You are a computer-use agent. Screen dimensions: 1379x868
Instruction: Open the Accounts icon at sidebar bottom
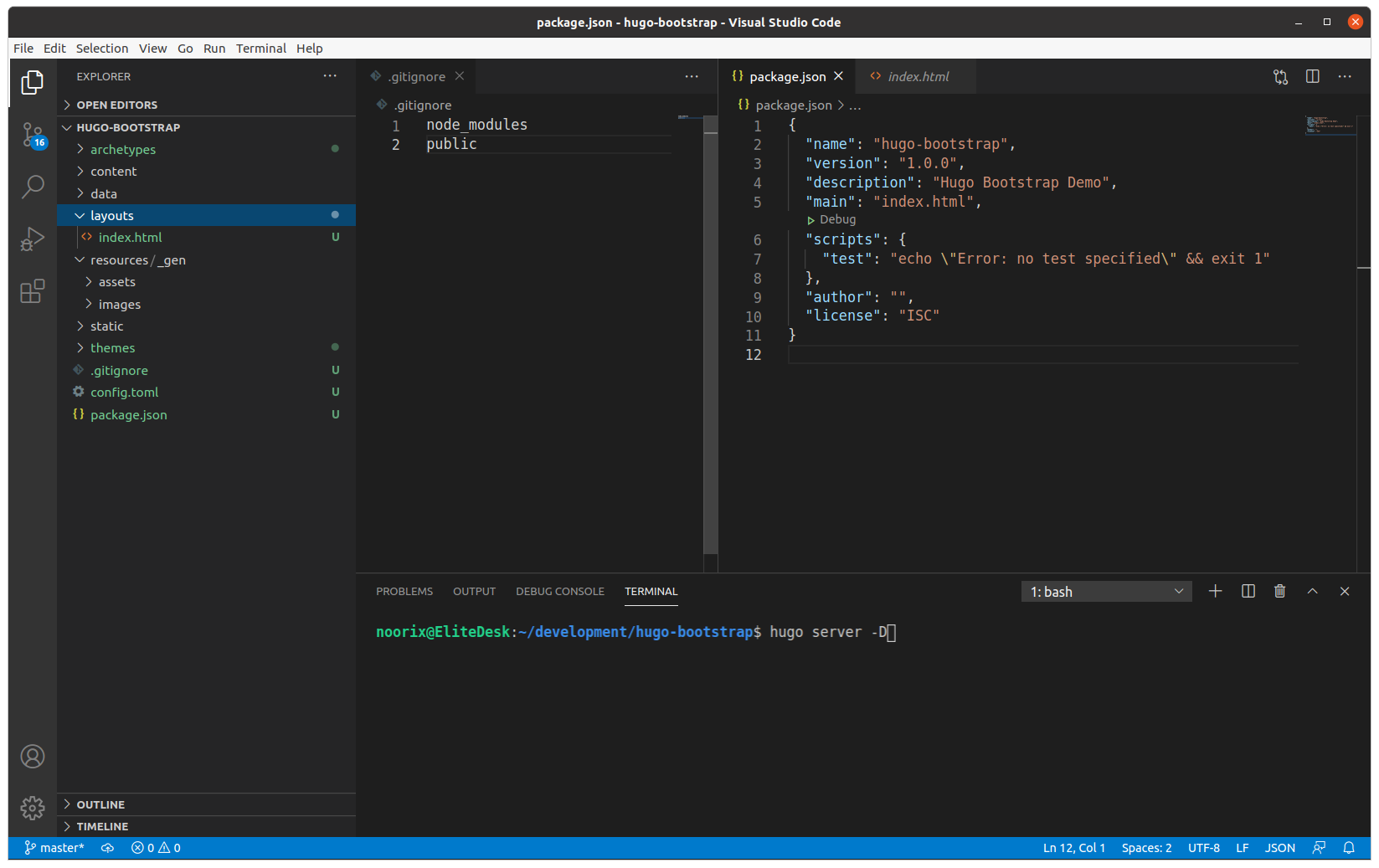point(32,756)
